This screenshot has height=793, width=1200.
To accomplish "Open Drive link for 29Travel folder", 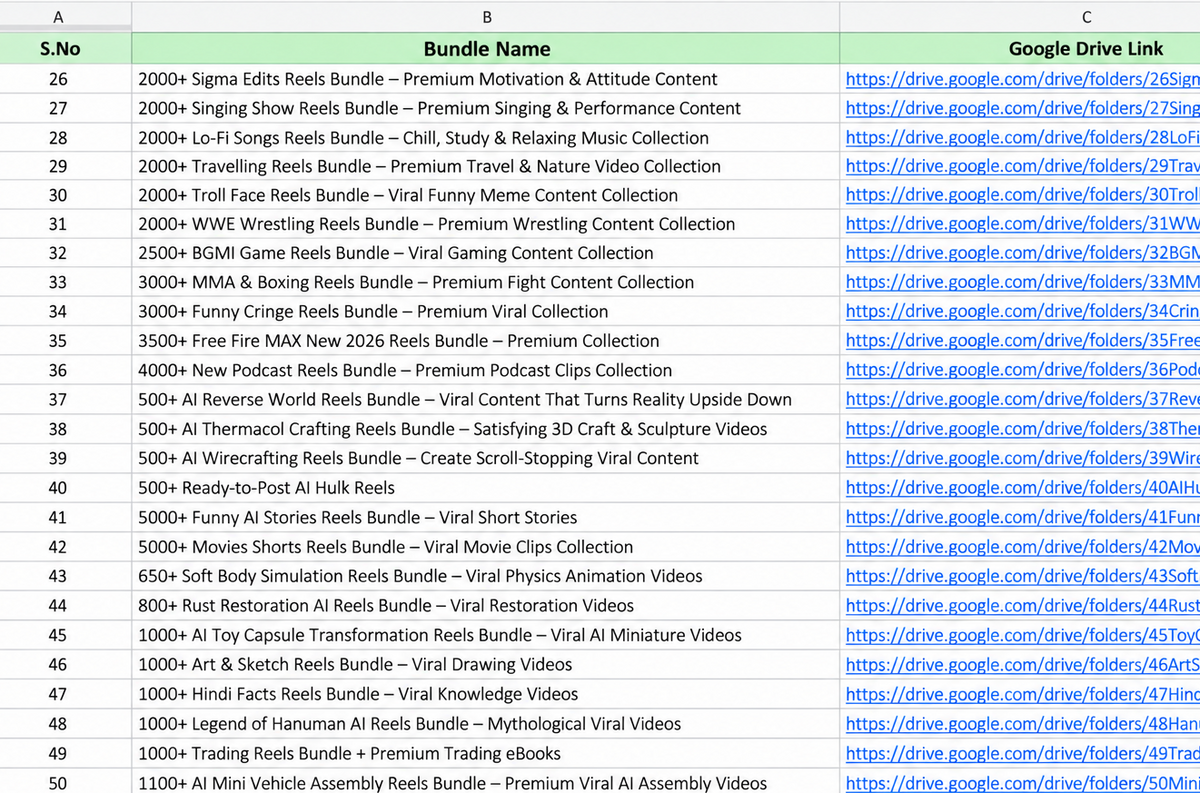I will pyautogui.click(x=1022, y=166).
